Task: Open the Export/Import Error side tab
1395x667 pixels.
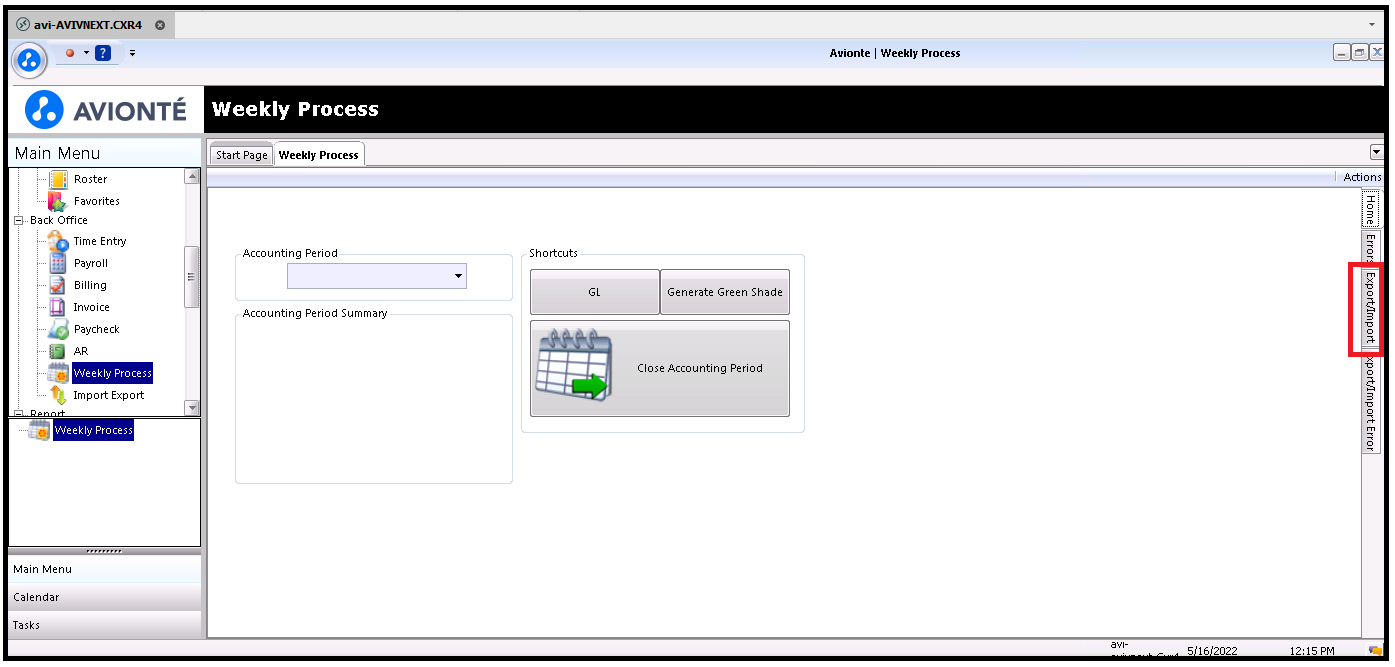Action: (x=1371, y=403)
